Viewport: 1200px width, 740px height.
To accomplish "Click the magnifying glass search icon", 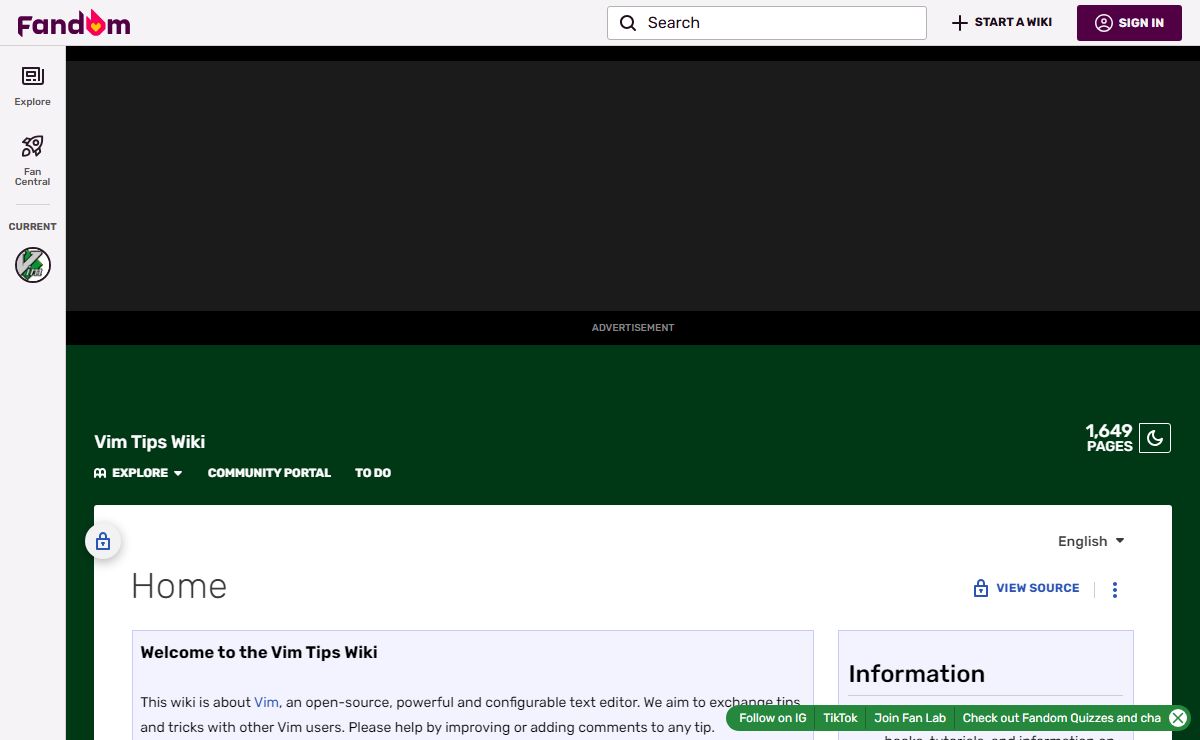I will (x=628, y=23).
